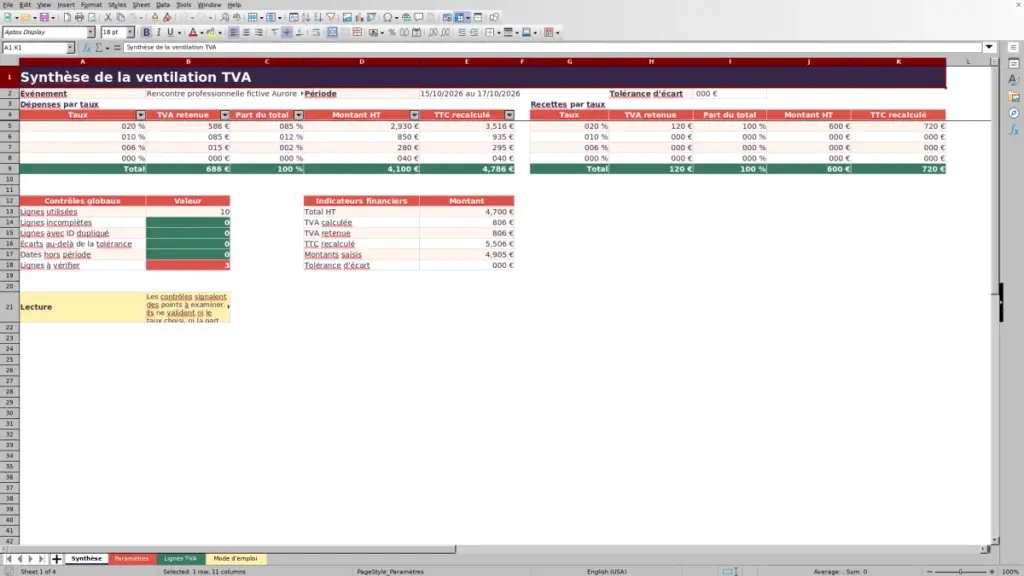The height and width of the screenshot is (576, 1024).
Task: Click the zoom in plus button
Action: point(991,572)
